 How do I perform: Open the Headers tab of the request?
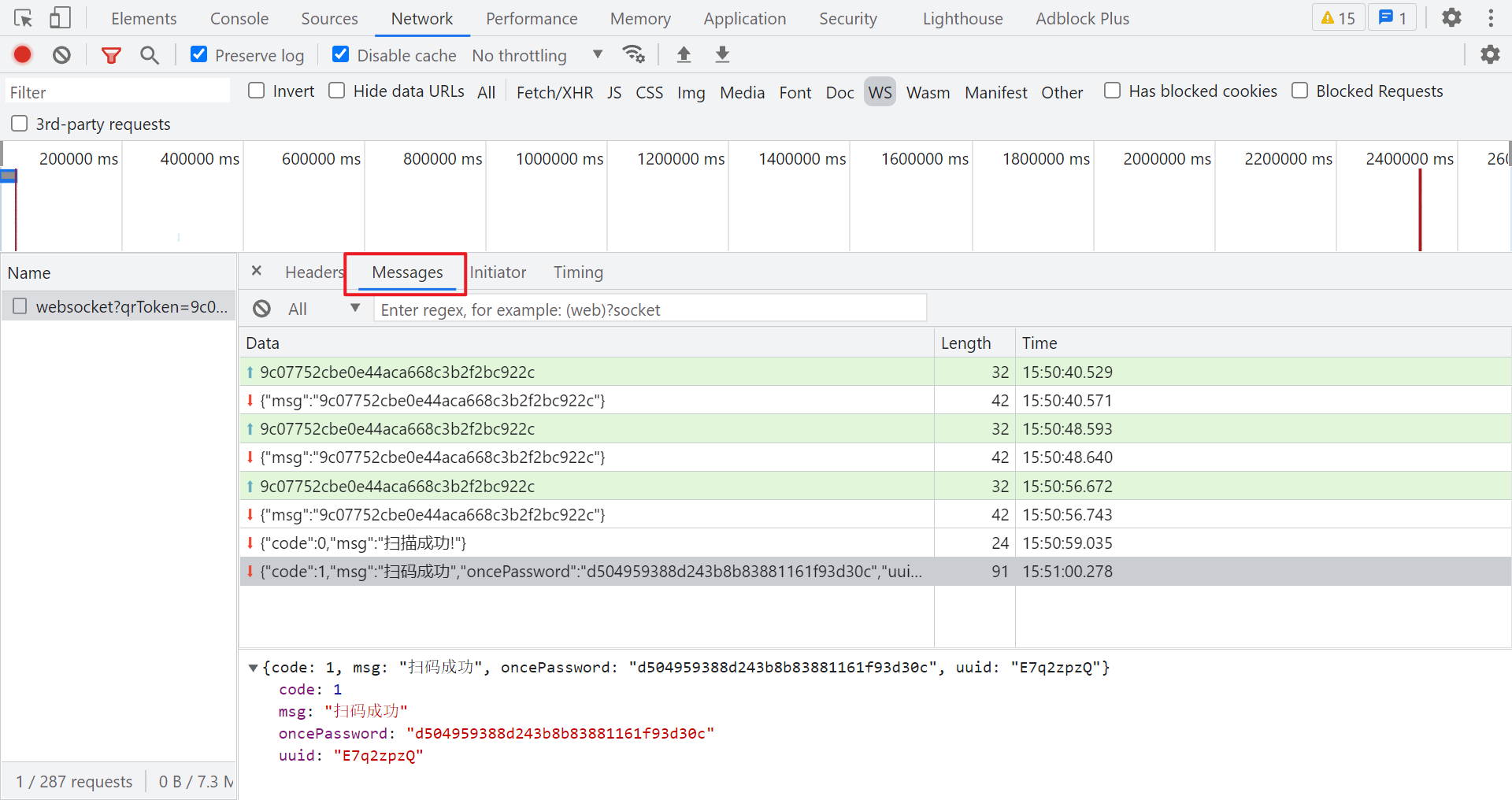pos(314,272)
